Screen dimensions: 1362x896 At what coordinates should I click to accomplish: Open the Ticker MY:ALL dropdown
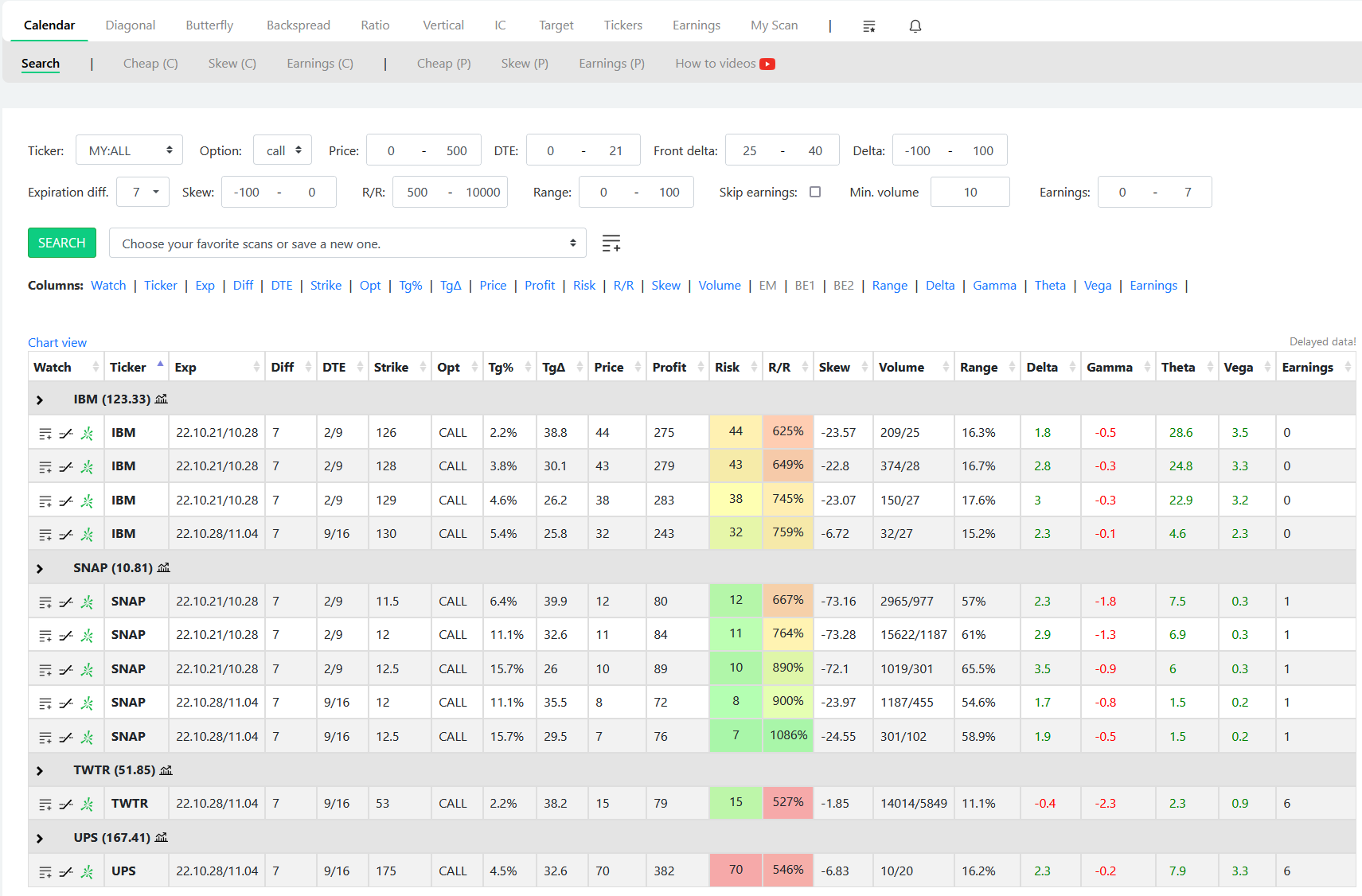point(129,150)
